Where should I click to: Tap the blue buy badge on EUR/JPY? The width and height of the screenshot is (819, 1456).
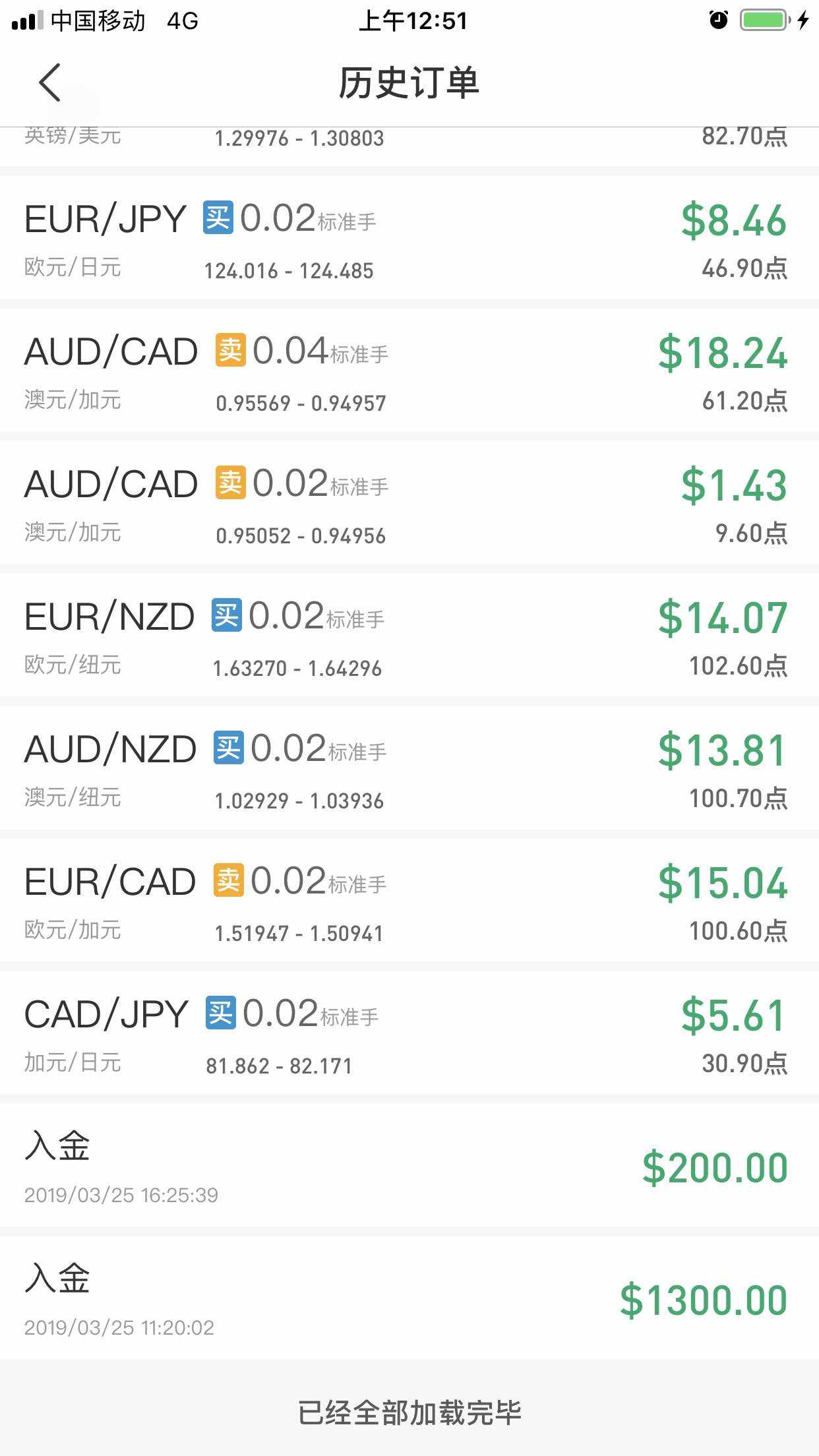coord(218,218)
